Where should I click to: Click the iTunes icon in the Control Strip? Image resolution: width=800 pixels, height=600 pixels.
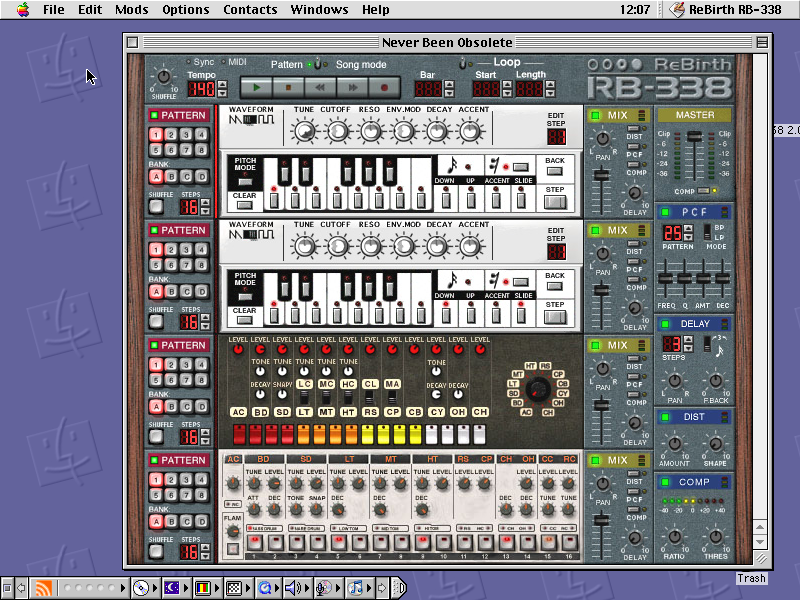click(x=356, y=588)
